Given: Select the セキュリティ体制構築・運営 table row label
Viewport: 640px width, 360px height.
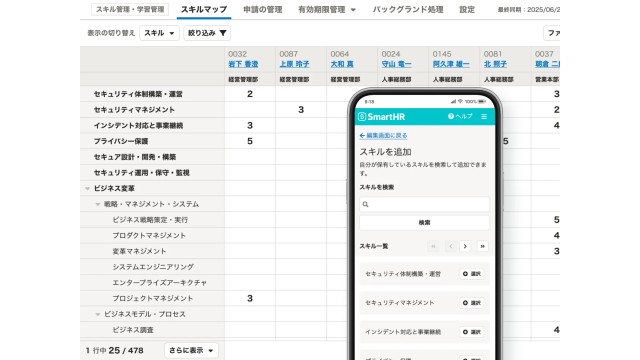Looking at the screenshot, I should coord(138,94).
